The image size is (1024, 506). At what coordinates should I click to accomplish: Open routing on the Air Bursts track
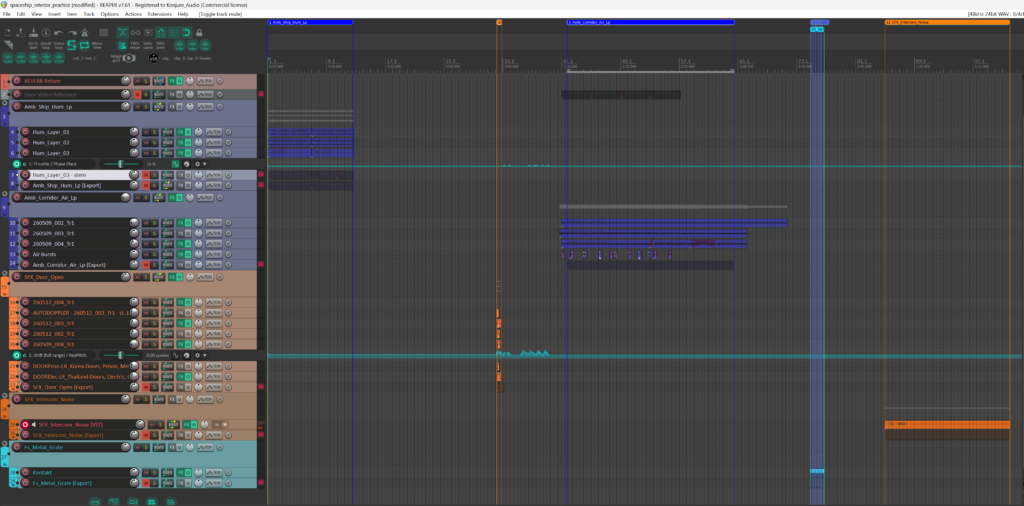(168, 254)
